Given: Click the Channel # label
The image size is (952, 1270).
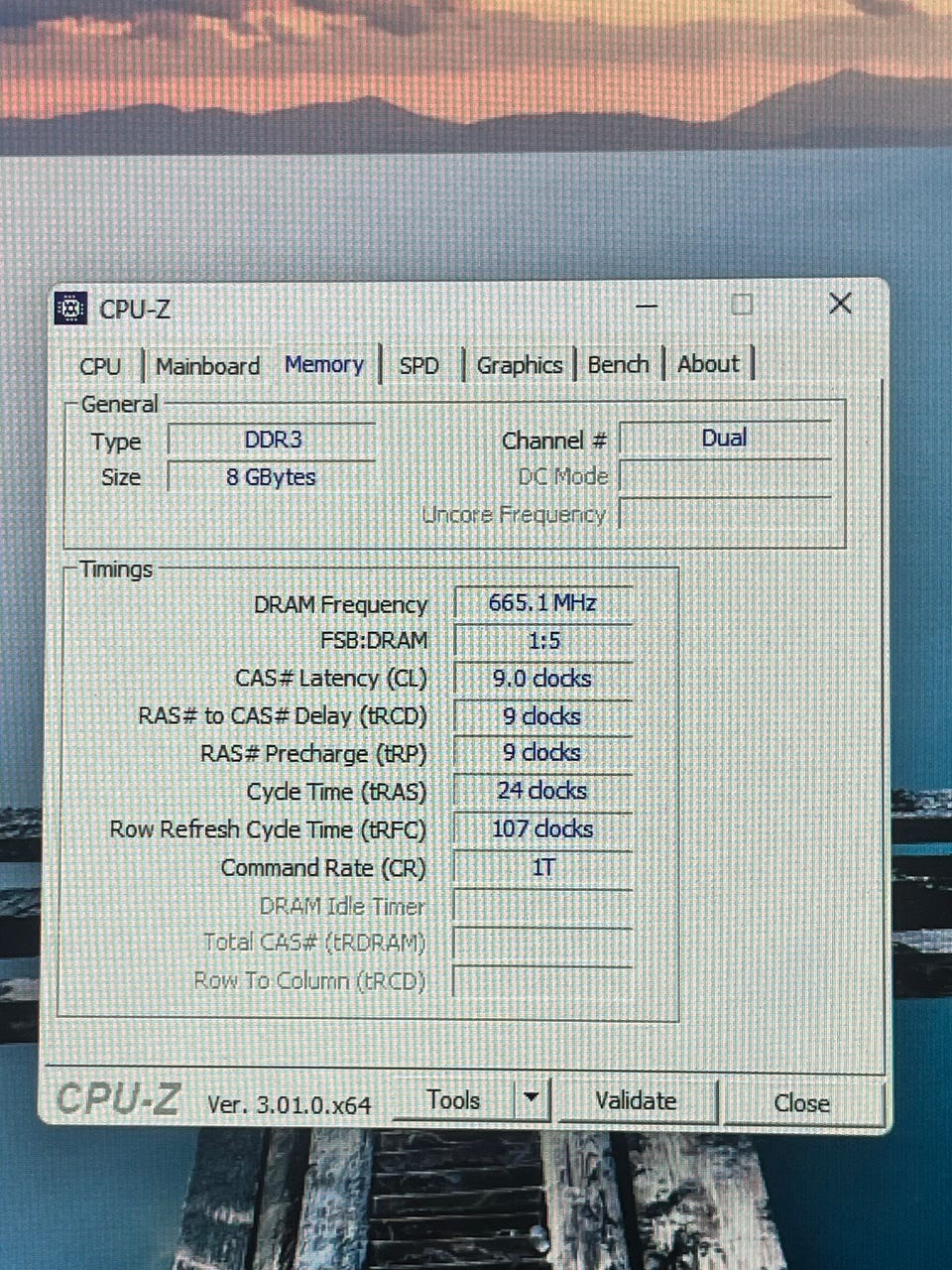Looking at the screenshot, I should tap(554, 441).
